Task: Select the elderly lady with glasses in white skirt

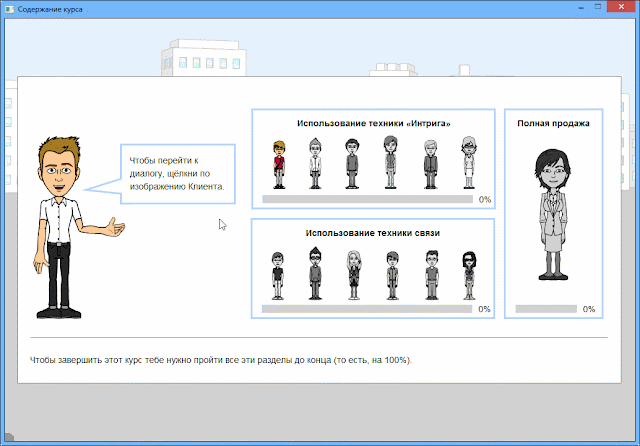Action: 469,162
